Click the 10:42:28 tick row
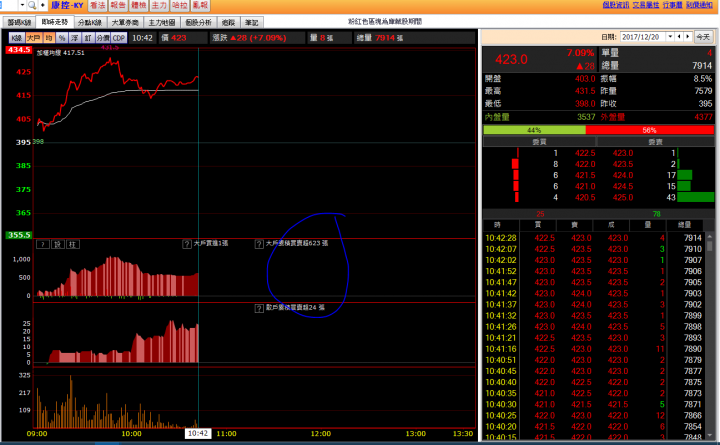Viewport: 720px width, 445px height. (x=594, y=238)
